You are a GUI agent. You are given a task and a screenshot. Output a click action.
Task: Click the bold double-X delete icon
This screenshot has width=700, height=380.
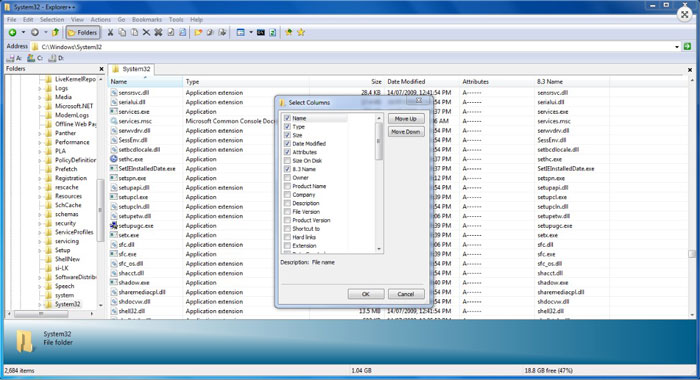(x=158, y=32)
